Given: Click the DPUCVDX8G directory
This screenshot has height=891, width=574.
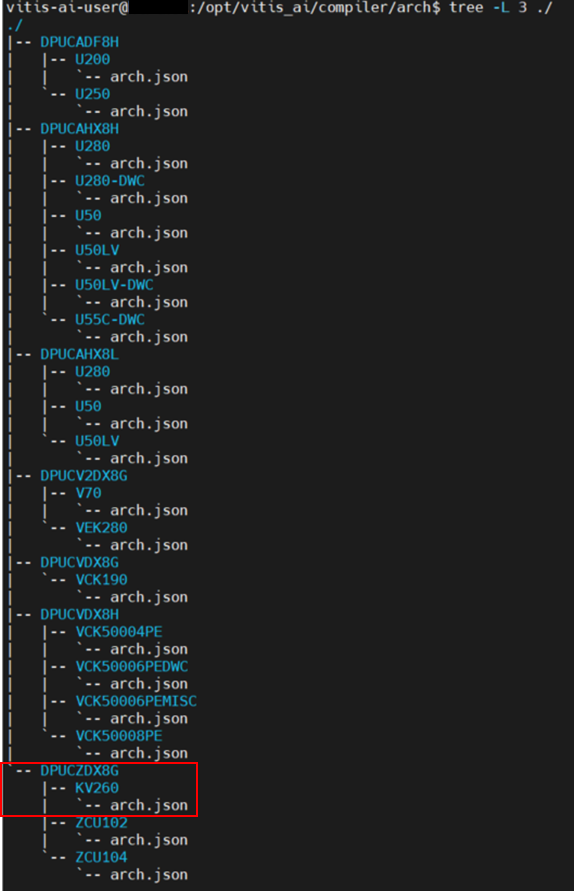Looking at the screenshot, I should (80, 562).
